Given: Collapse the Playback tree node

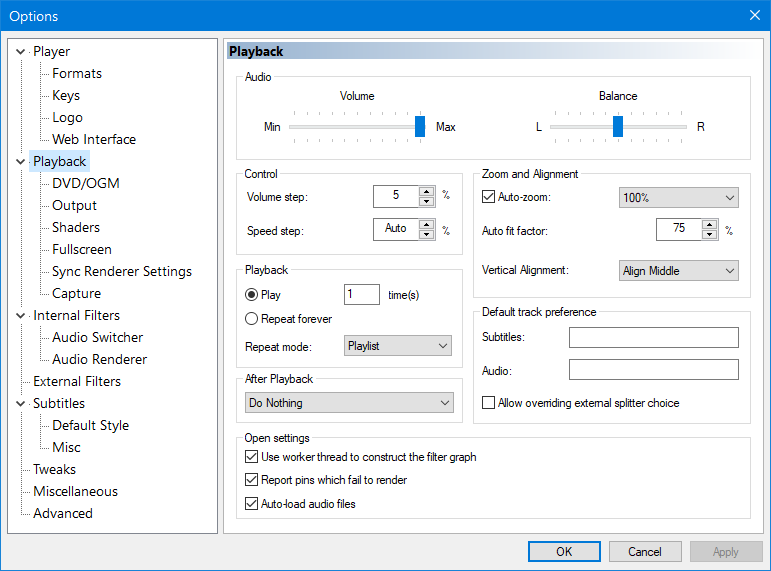Looking at the screenshot, I should point(21,162).
